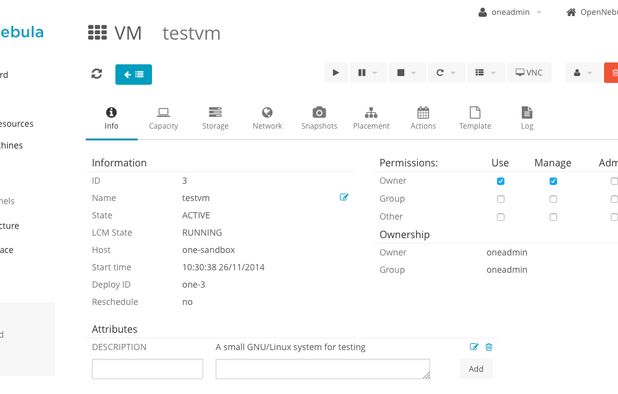Click the Start time value 10:30:38 26/11/2014
618x394 pixels.
(223, 267)
